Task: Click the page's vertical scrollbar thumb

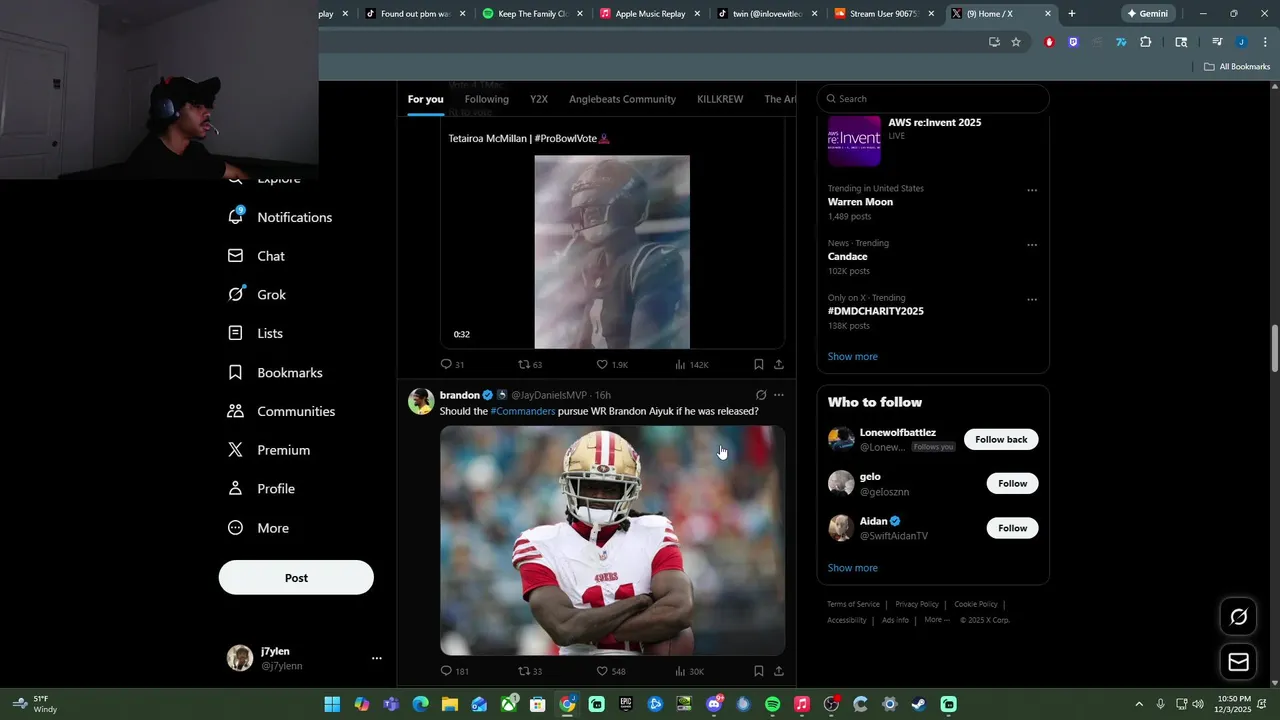Action: click(1274, 347)
